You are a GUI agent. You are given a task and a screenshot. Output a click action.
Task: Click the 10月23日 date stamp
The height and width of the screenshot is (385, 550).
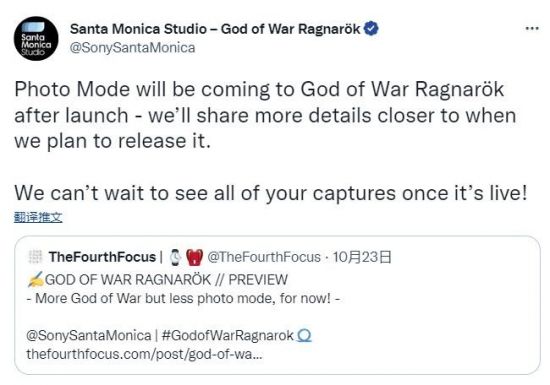[x=362, y=257]
